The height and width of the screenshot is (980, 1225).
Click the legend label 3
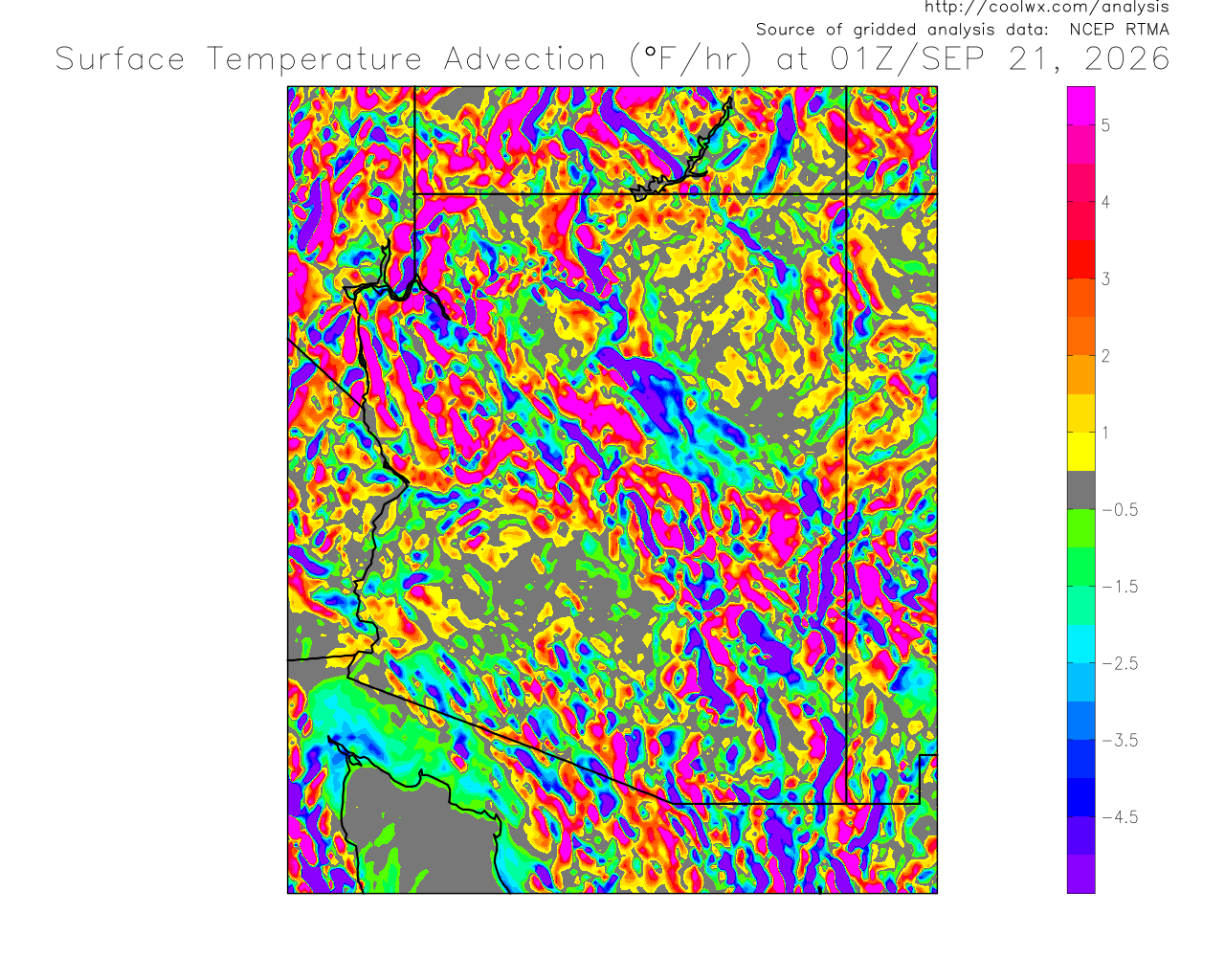[1105, 279]
